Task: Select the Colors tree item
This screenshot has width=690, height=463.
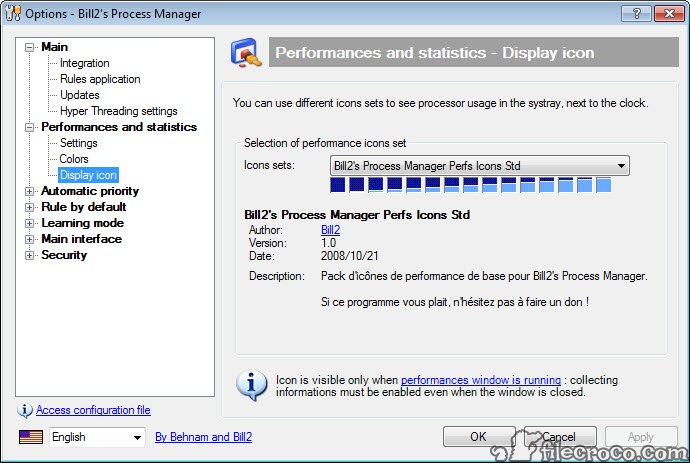Action: pyautogui.click(x=74, y=159)
